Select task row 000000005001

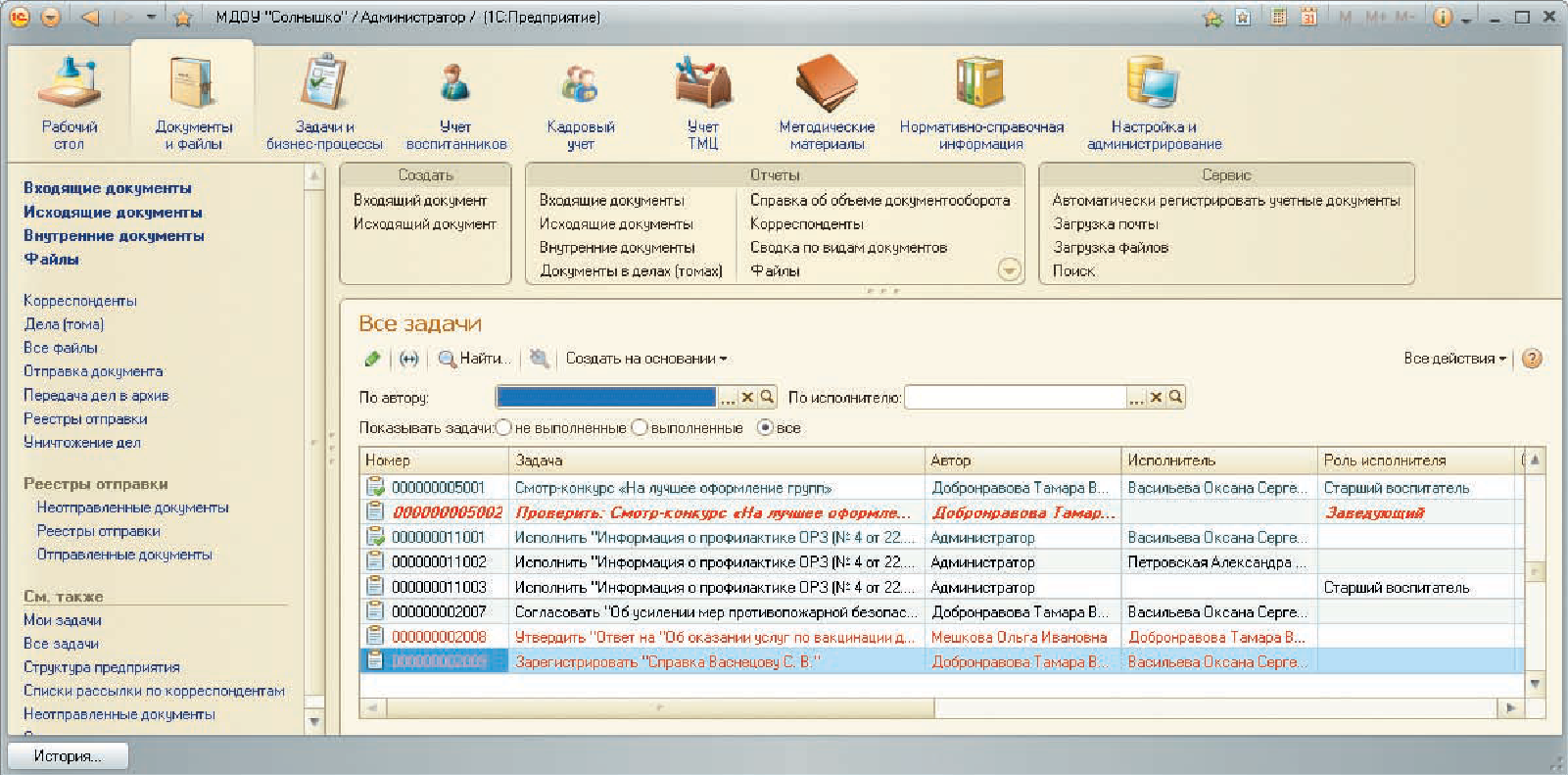tap(940, 487)
